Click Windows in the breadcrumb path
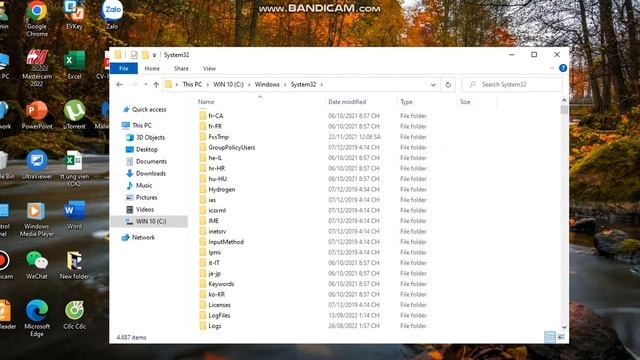Screen dimensions: 640x360 (267, 84)
